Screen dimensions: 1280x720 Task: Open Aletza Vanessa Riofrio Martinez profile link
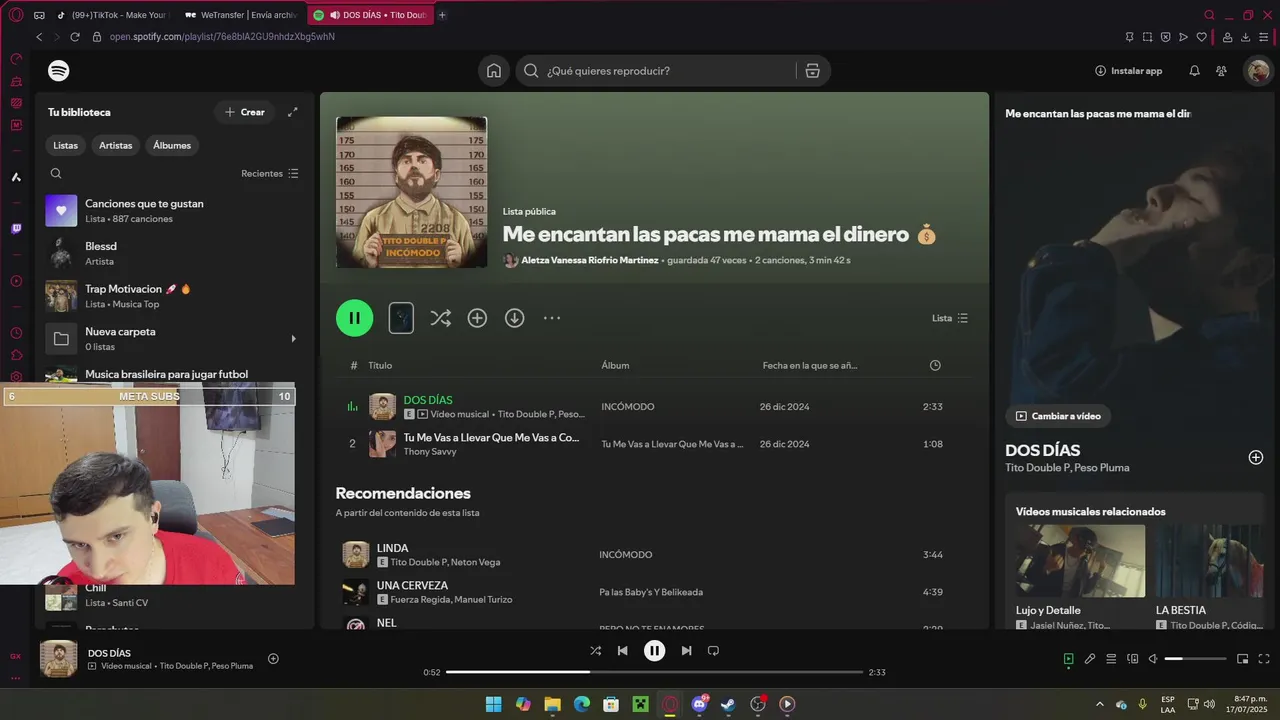click(x=590, y=260)
